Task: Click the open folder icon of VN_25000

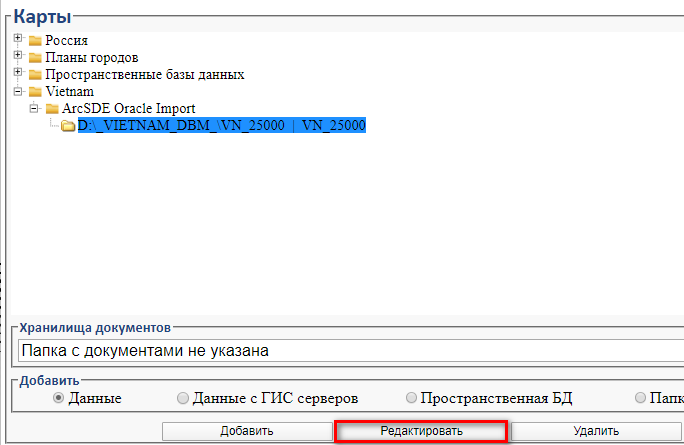Action: click(x=68, y=126)
